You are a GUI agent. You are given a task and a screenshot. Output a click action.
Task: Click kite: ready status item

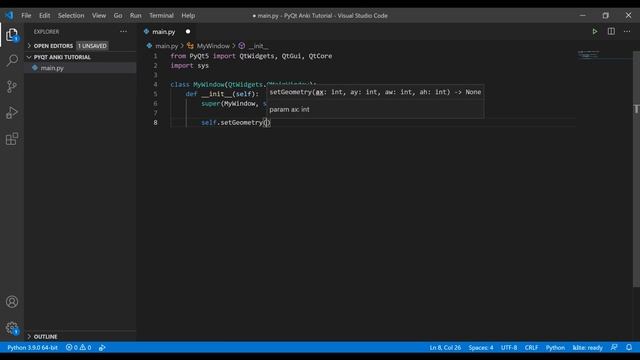point(587,348)
